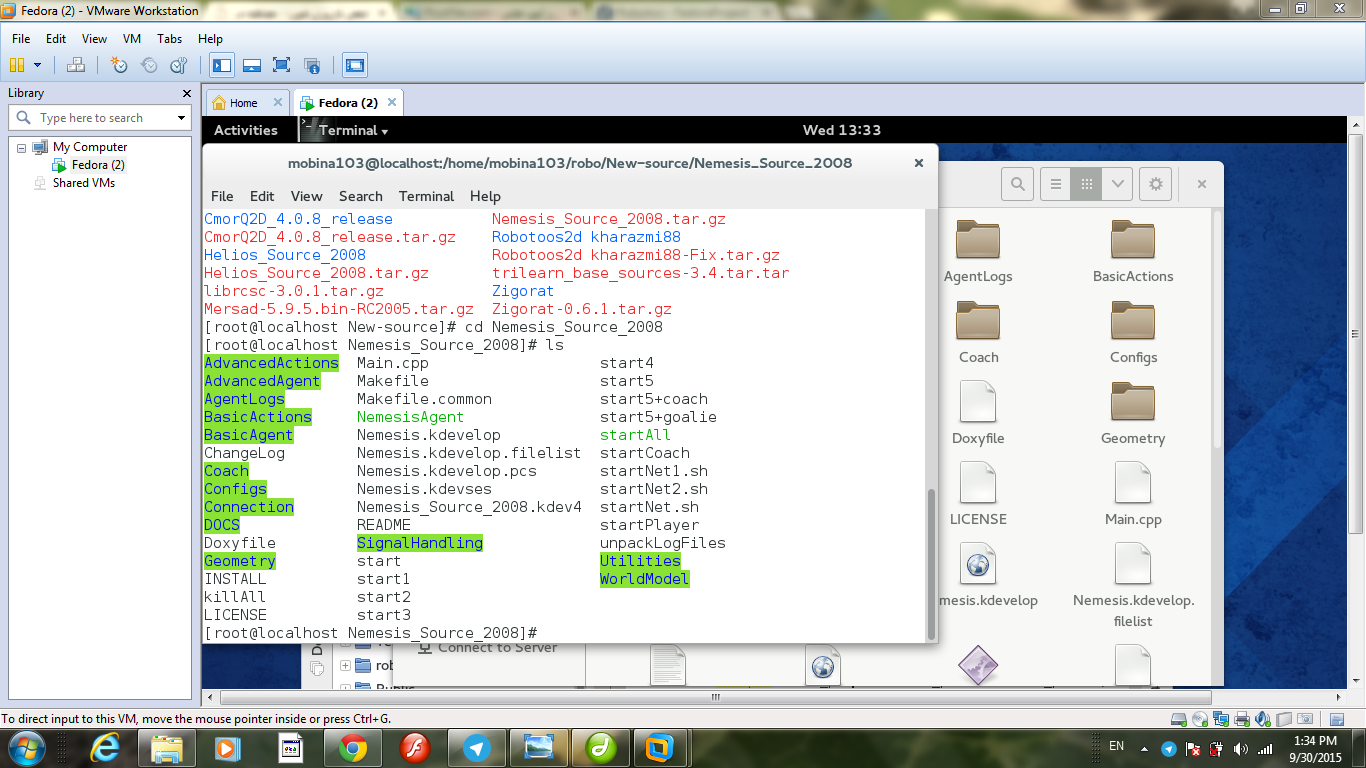The height and width of the screenshot is (768, 1366).
Task: Show hidden system tray icons arrow
Action: (1146, 748)
